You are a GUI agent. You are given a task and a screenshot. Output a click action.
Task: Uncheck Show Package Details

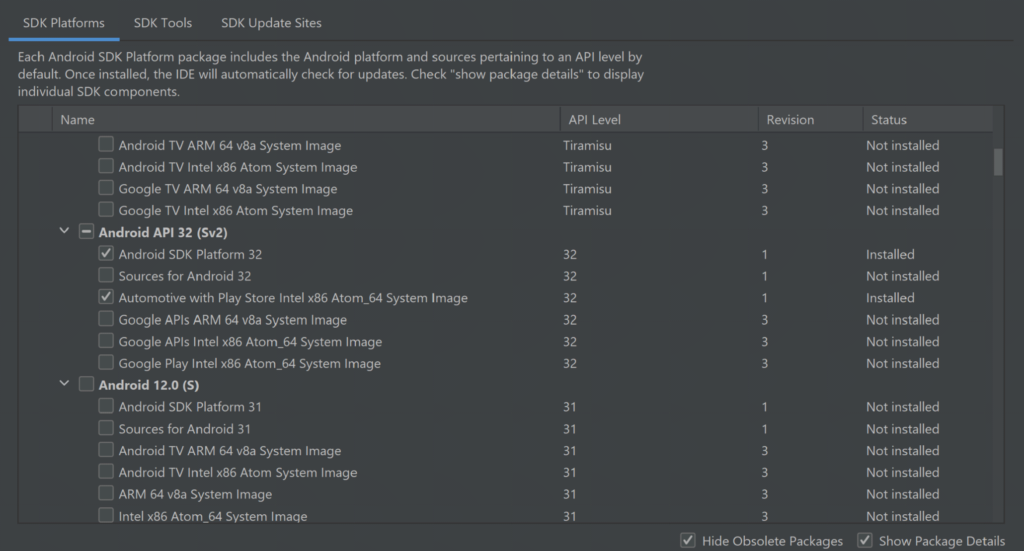tap(865, 541)
